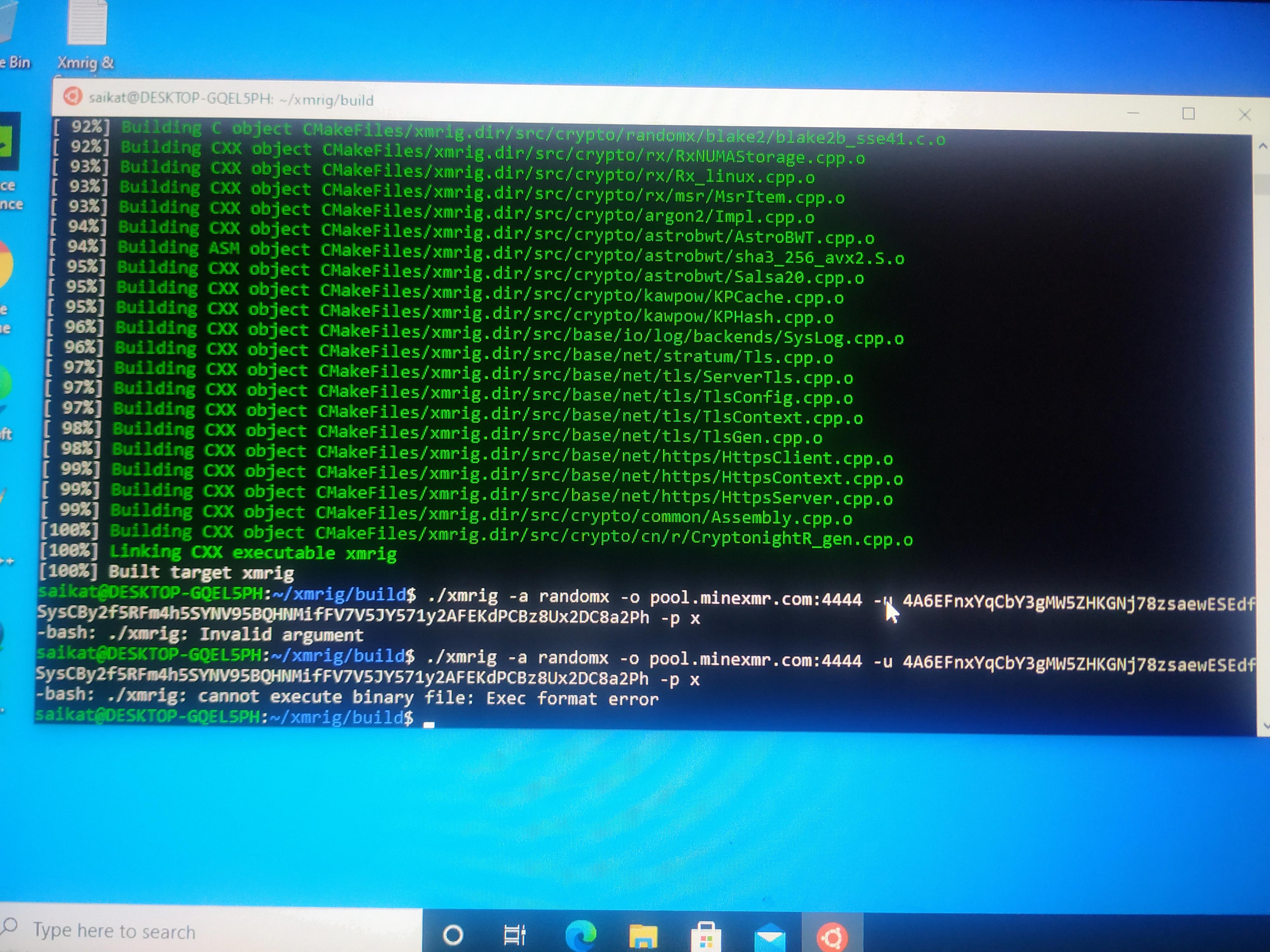Screen dimensions: 1270x952
Task: Click the line ending Salsa20.cpp.o
Action: click(x=457, y=273)
